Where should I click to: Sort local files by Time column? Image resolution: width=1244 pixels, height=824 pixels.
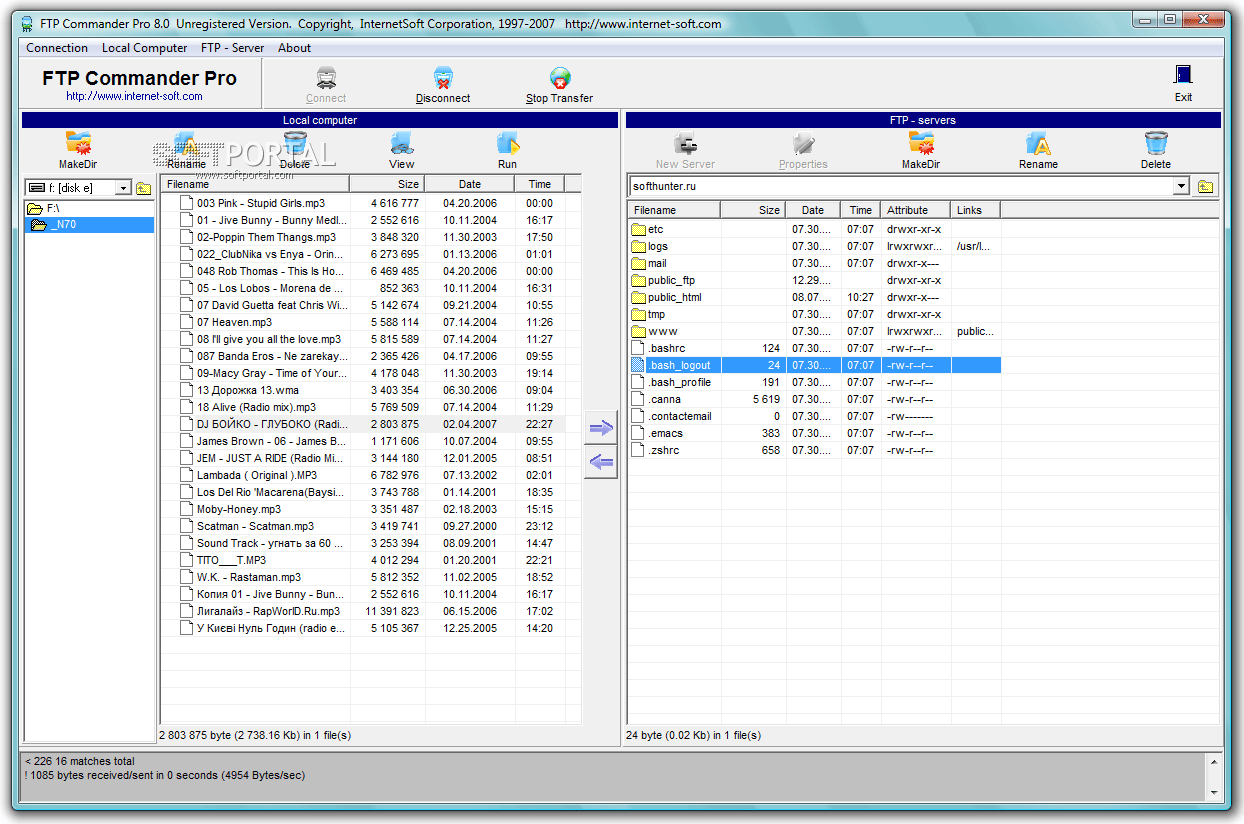tap(540, 184)
